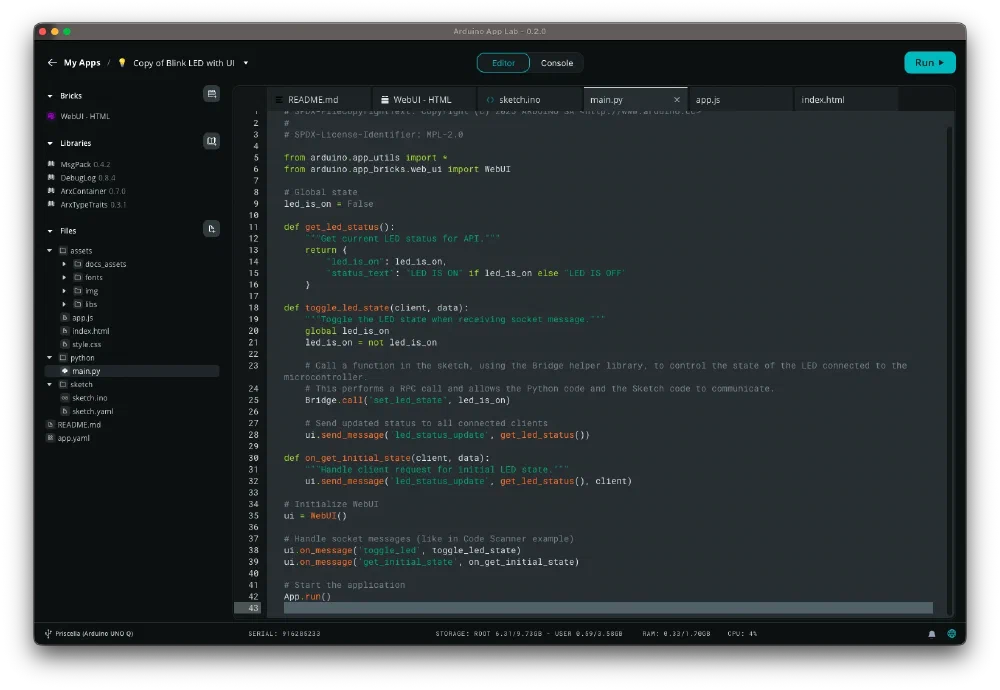Click the new file icon in Files

click(211, 229)
